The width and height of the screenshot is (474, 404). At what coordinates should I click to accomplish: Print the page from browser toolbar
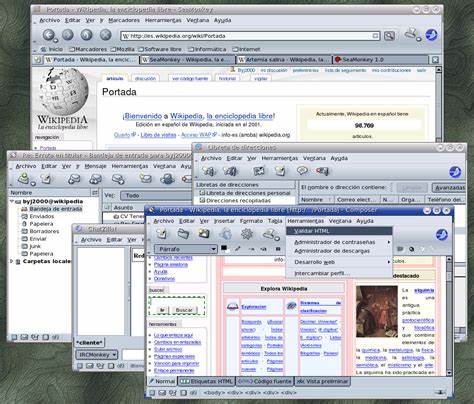point(412,34)
